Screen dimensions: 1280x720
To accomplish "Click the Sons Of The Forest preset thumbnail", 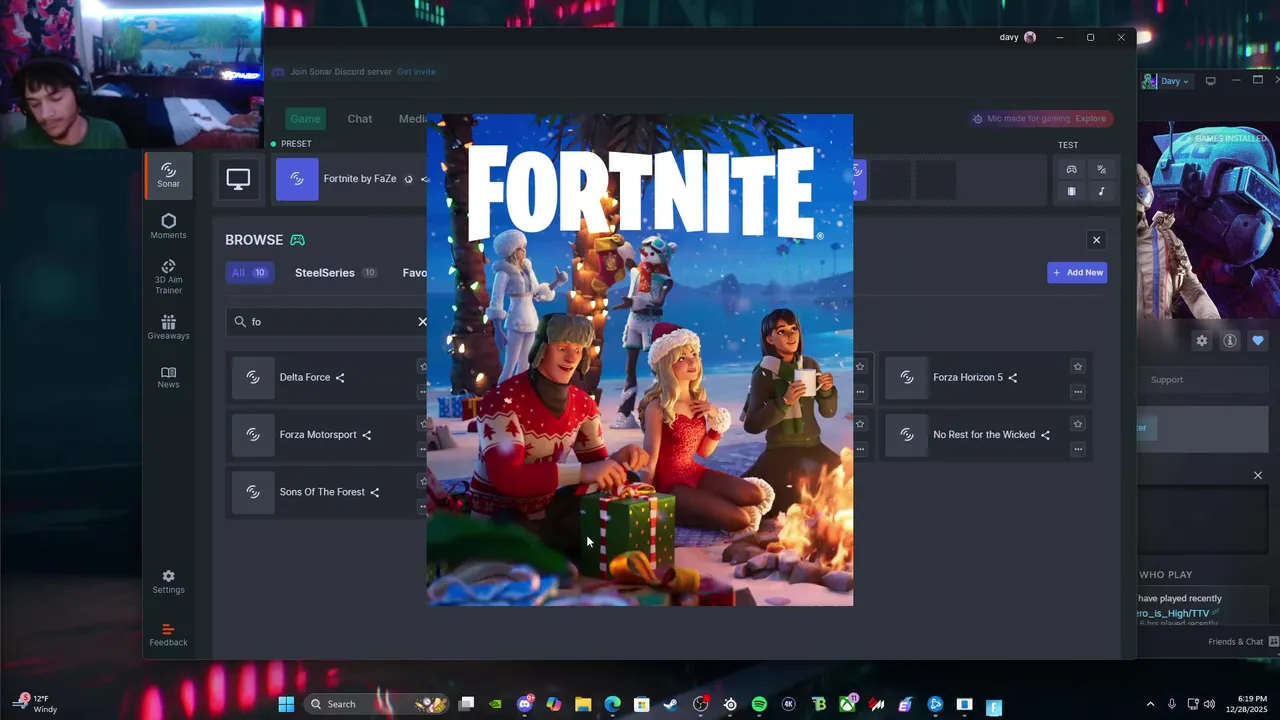I will point(253,492).
